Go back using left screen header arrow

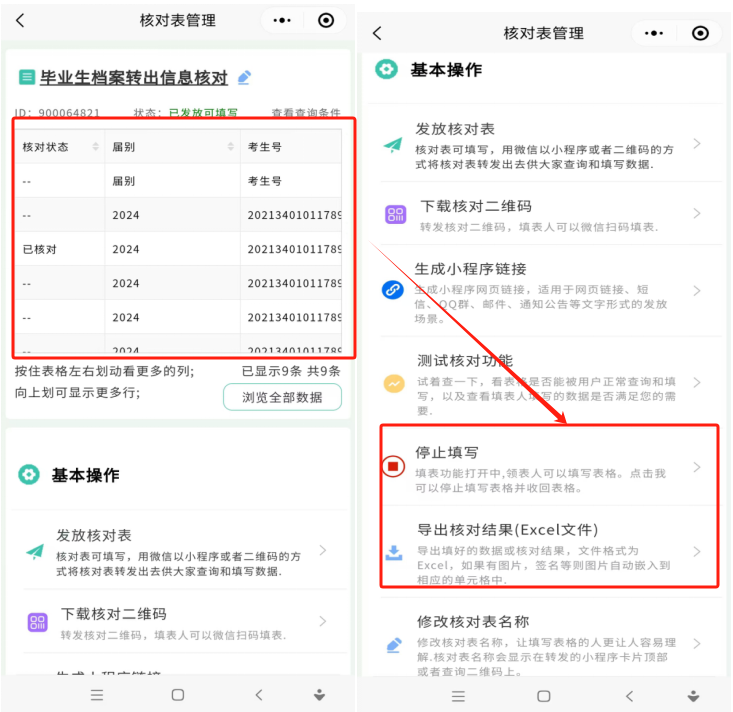point(20,20)
